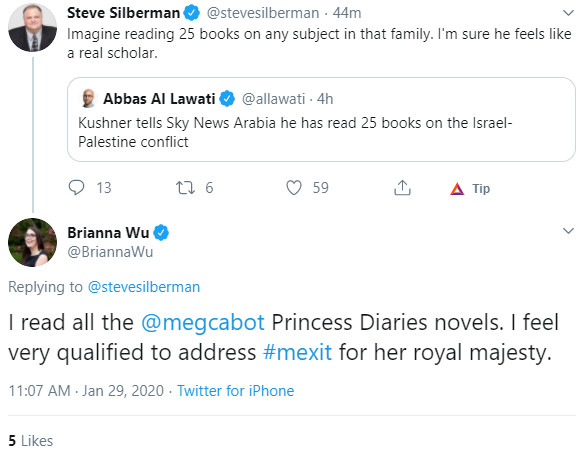The image size is (587, 460).
Task: Click the reply speech bubble icon
Action: 76,188
